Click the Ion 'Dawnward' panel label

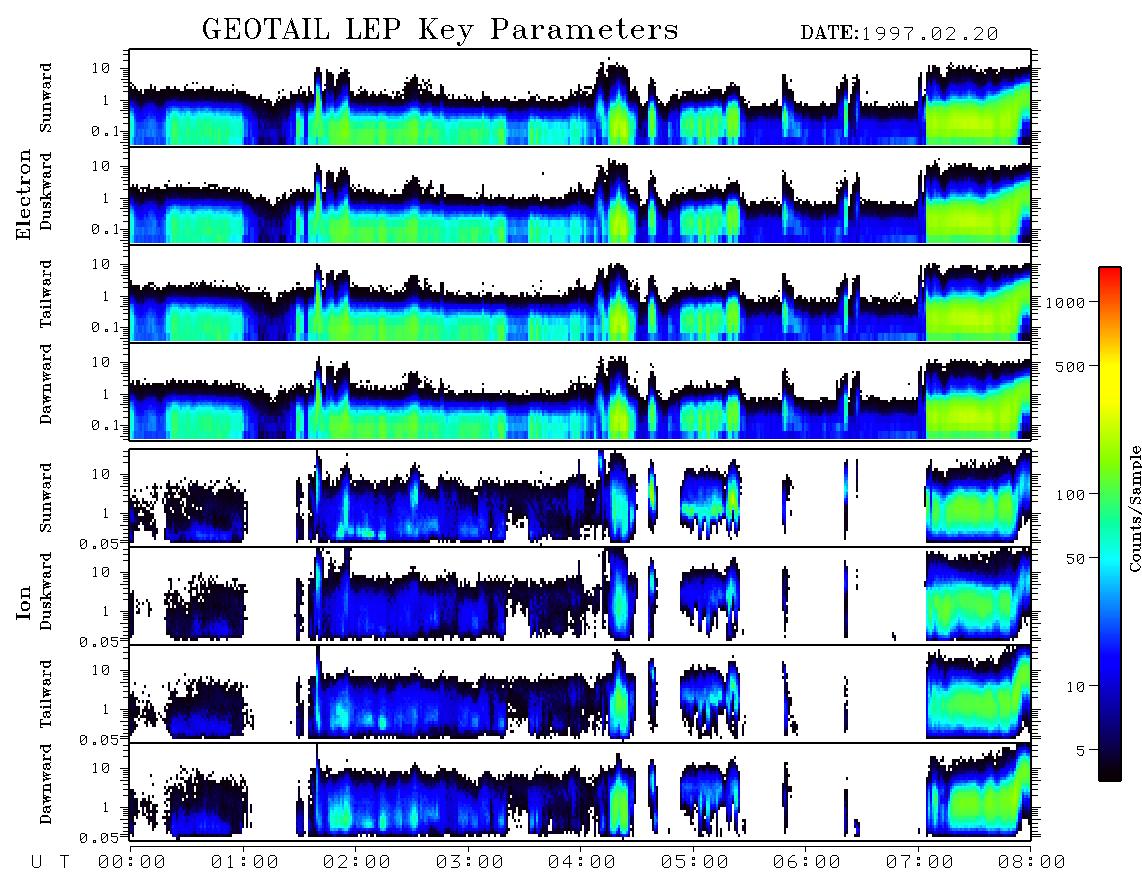[46, 784]
